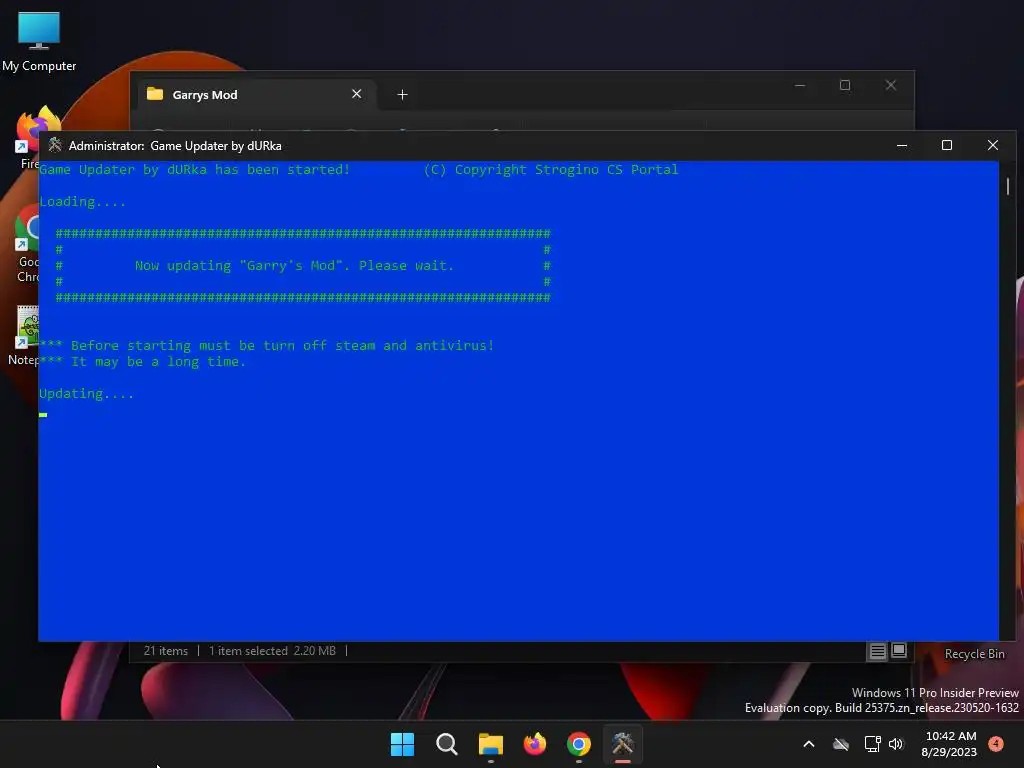The height and width of the screenshot is (768, 1024).
Task: Open the Recycle Bin desktop shortcut
Action: tap(974, 654)
